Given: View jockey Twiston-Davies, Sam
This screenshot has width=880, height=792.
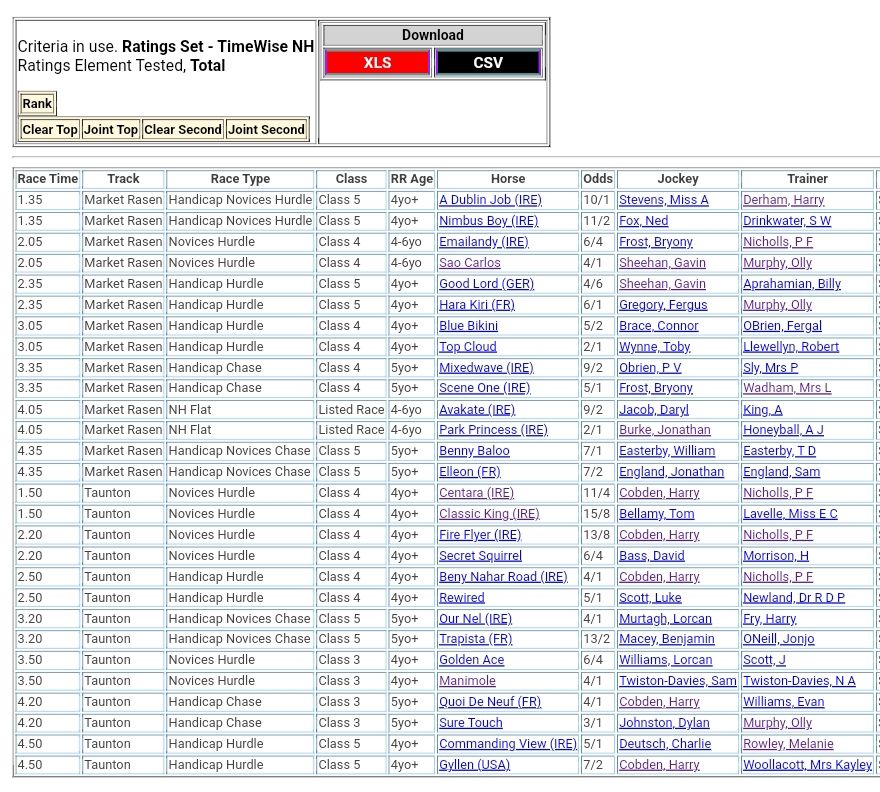Looking at the screenshot, I should click(x=677, y=681).
